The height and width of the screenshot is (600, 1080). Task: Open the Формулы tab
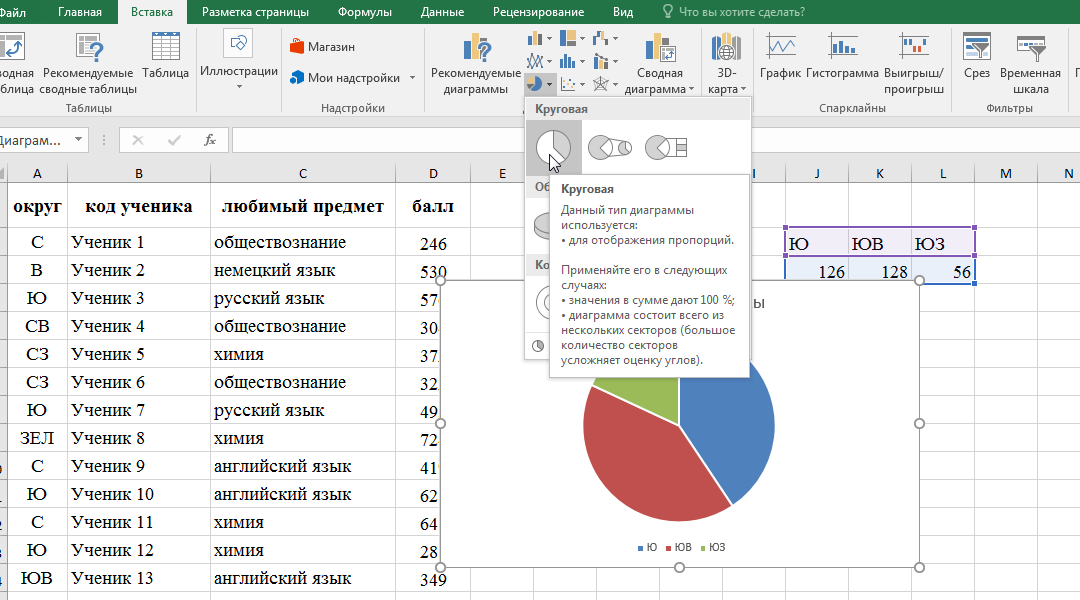[364, 12]
